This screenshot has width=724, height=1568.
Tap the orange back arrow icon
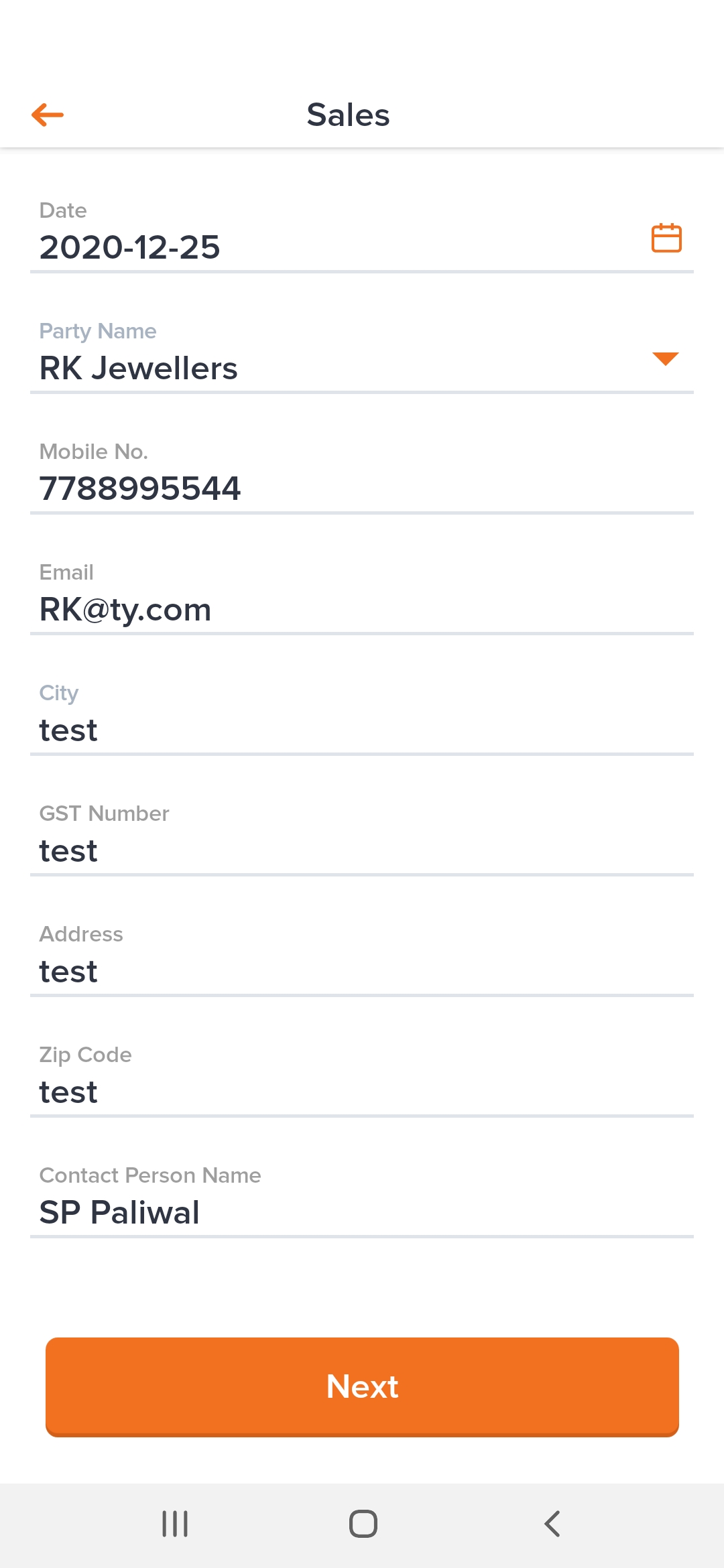point(48,115)
